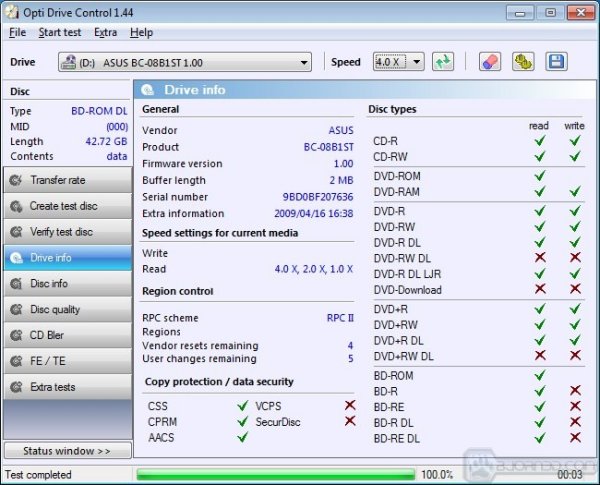Click the VCPS red cross mark
Viewport: 600px width, 485px height.
point(350,405)
